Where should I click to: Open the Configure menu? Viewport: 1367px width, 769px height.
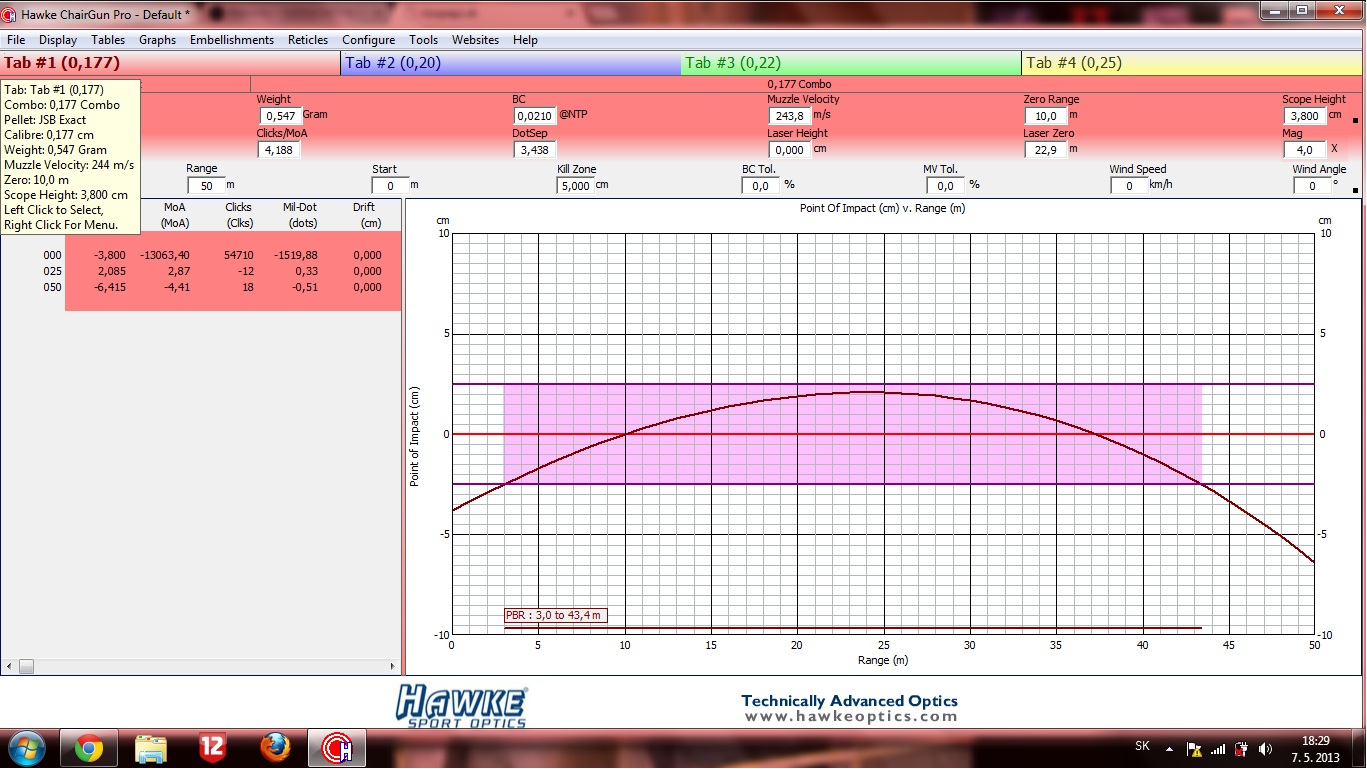point(368,40)
